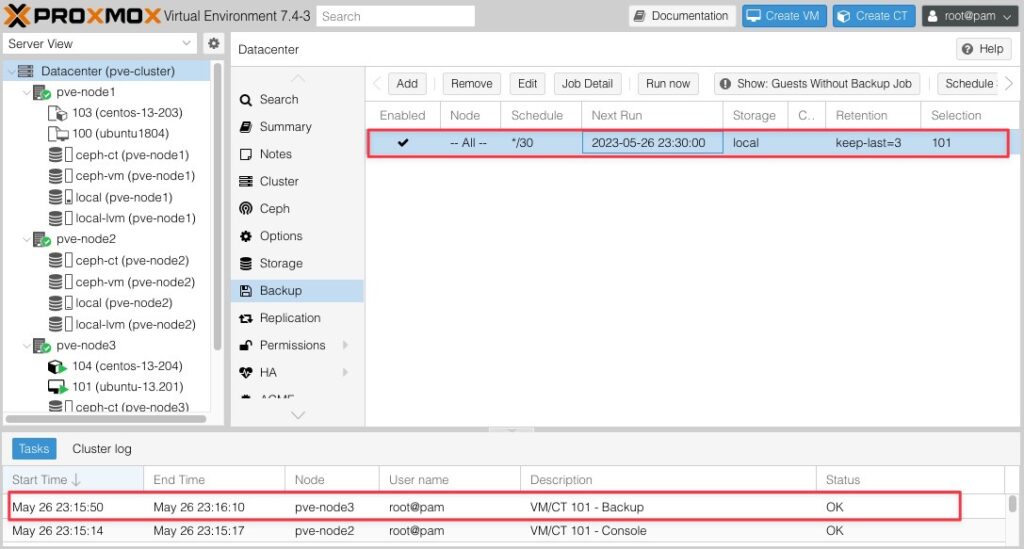Image resolution: width=1024 pixels, height=549 pixels.
Task: Select local-lvm (pve-node1) in tree
Action: 135,218
